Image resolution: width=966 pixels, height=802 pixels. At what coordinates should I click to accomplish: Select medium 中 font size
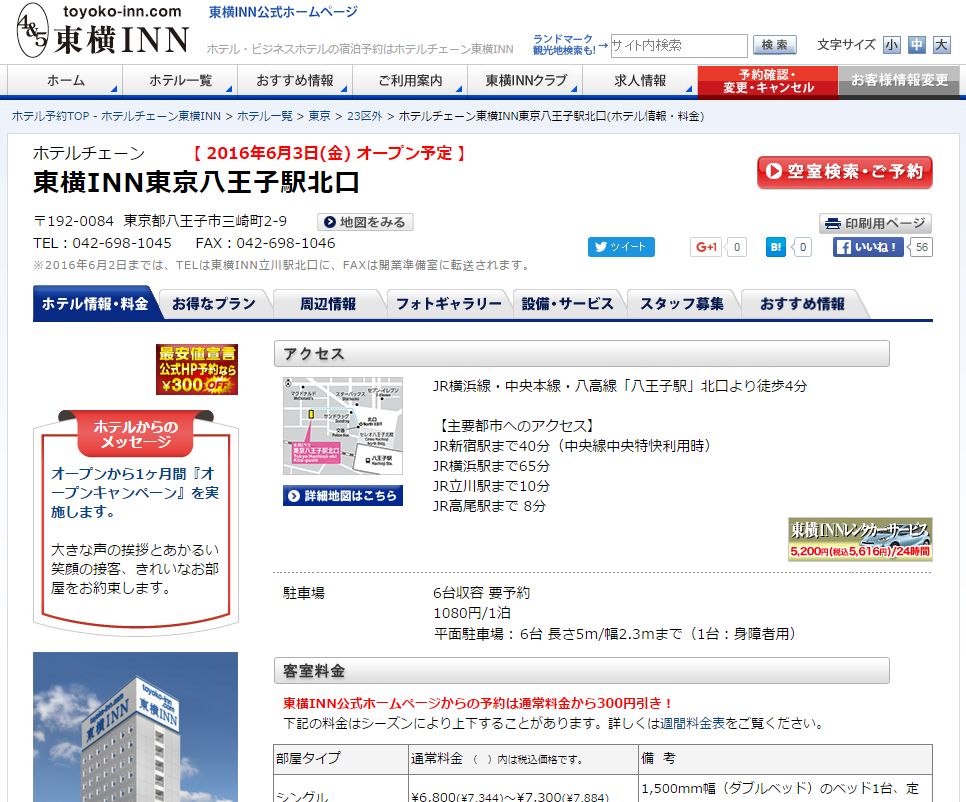coord(917,45)
